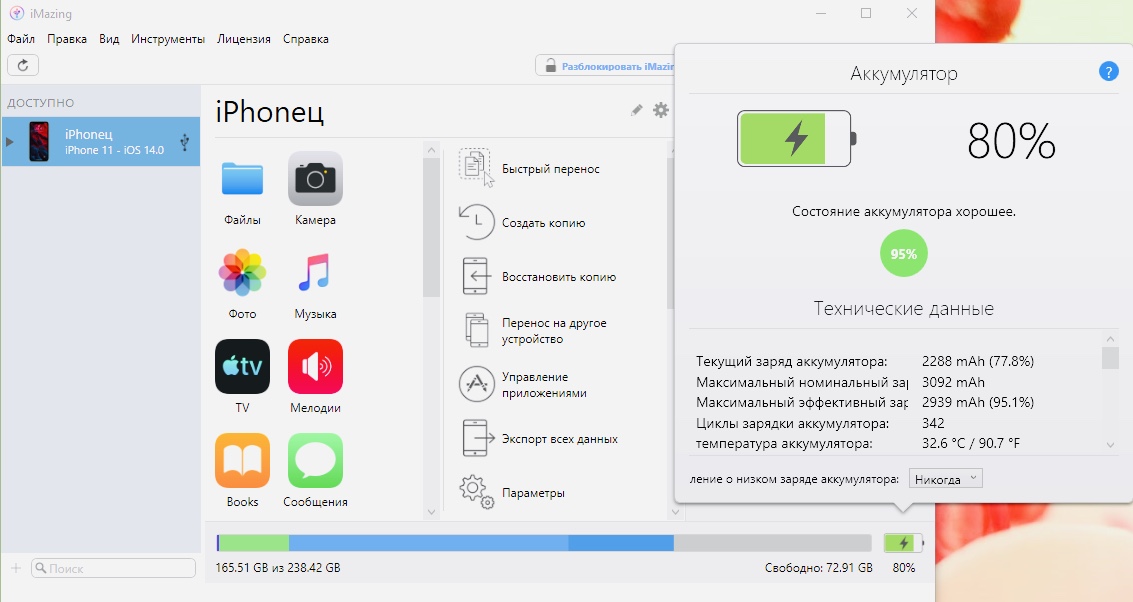This screenshot has width=1133, height=602.
Task: Click apps list scrollbar down arrow
Action: (431, 512)
